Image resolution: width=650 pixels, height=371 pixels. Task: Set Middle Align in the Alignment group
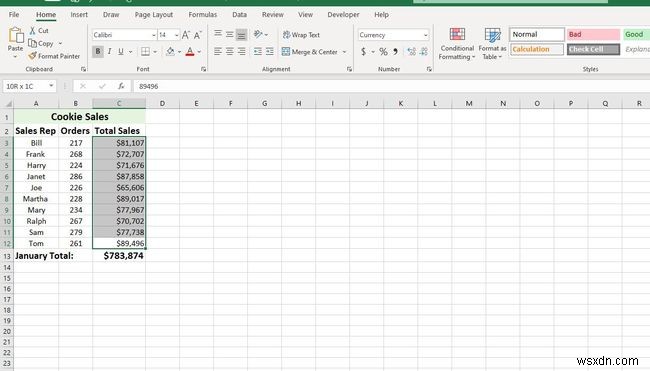point(229,34)
